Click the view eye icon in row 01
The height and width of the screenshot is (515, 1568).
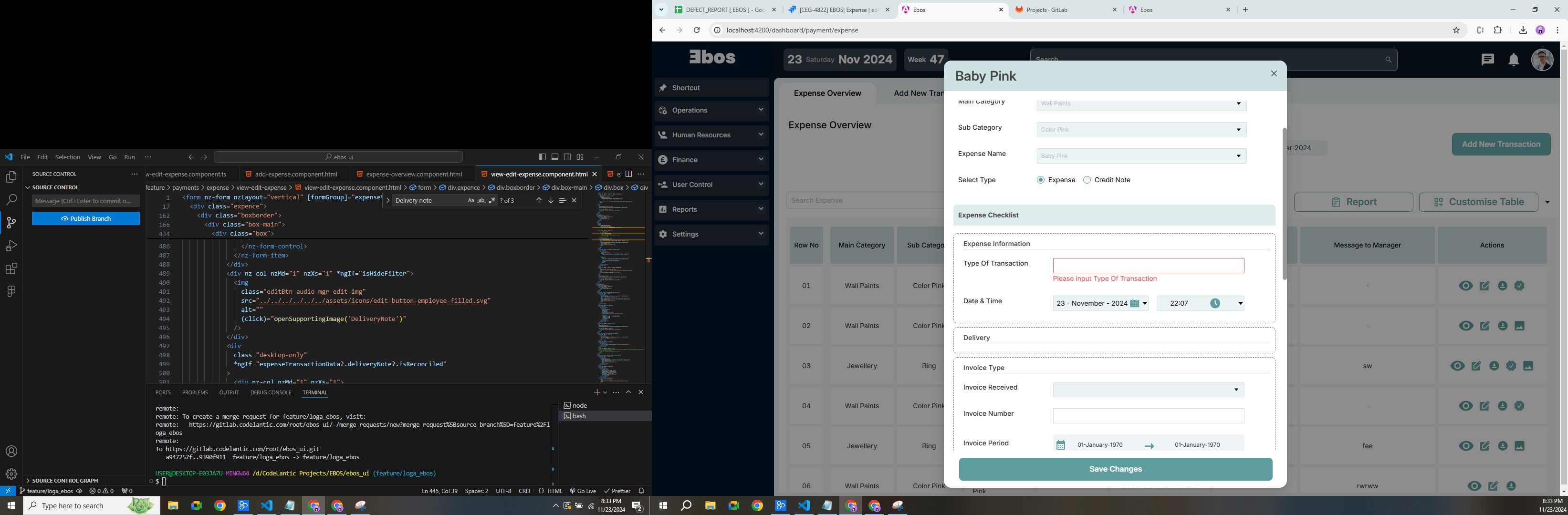click(1466, 286)
